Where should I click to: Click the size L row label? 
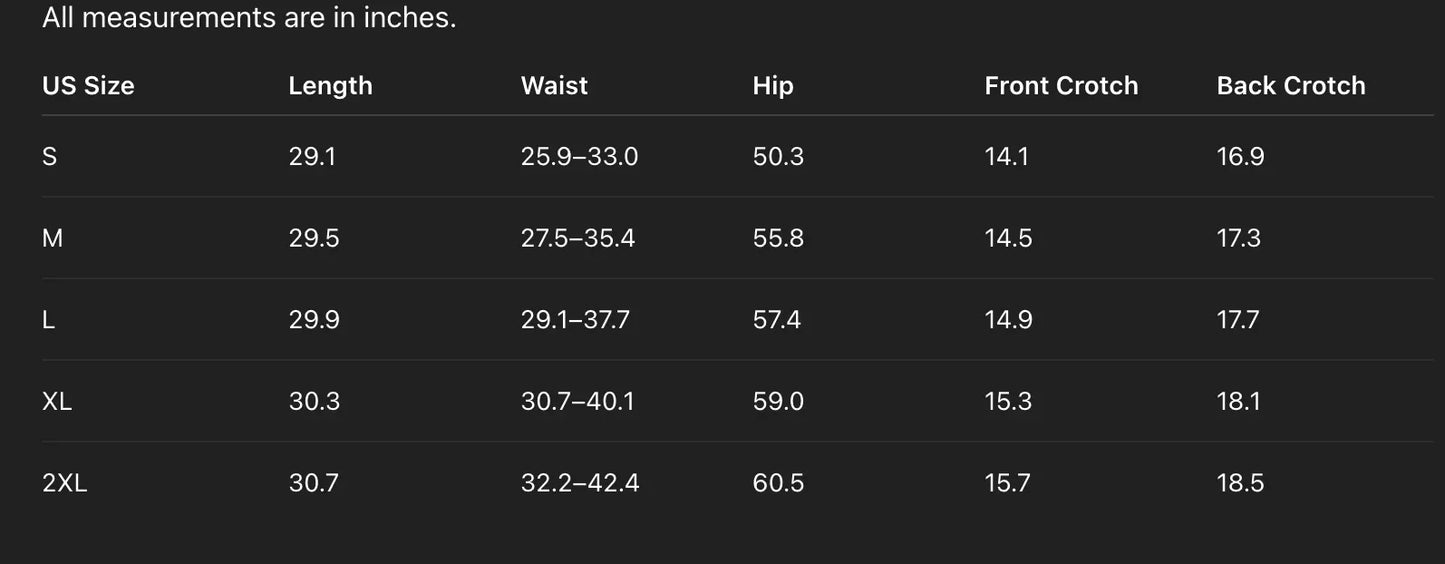[49, 320]
